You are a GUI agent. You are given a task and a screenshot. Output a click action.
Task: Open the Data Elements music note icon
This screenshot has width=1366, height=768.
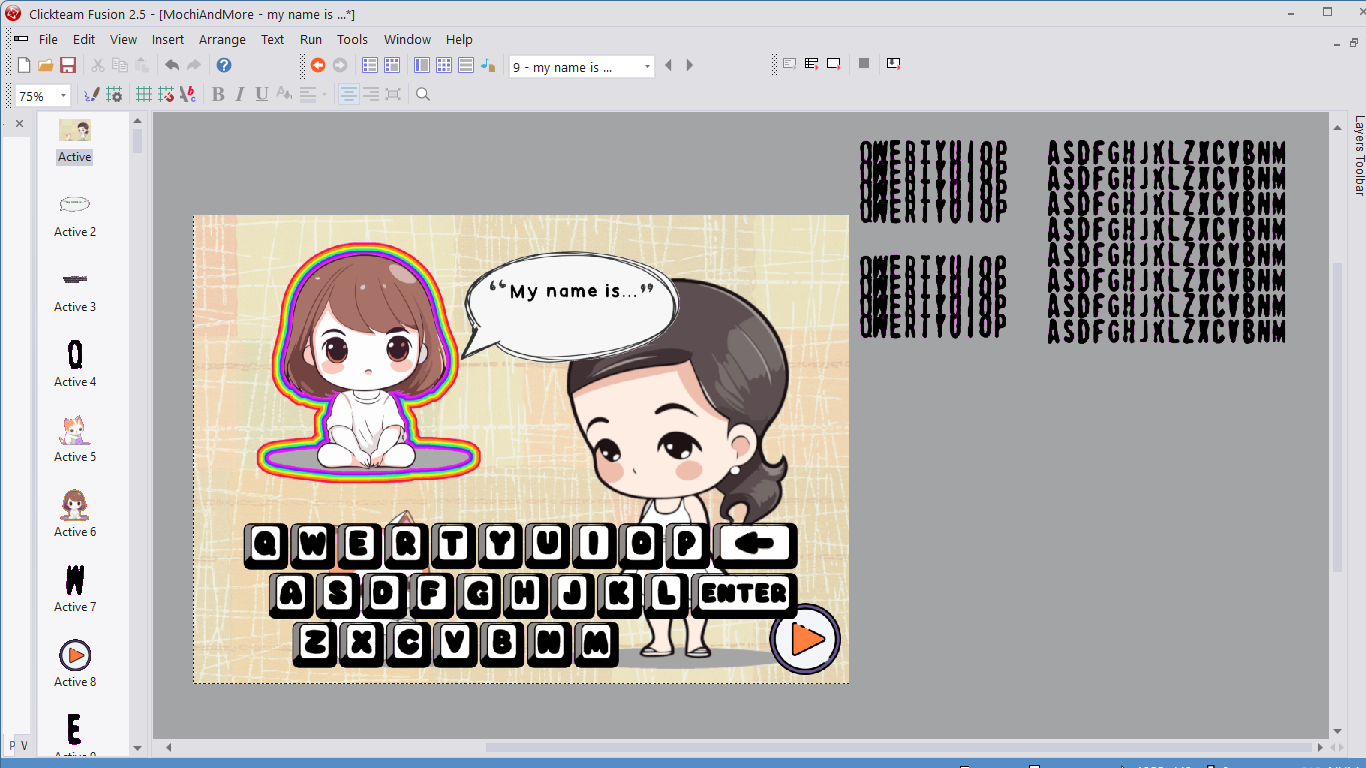488,65
